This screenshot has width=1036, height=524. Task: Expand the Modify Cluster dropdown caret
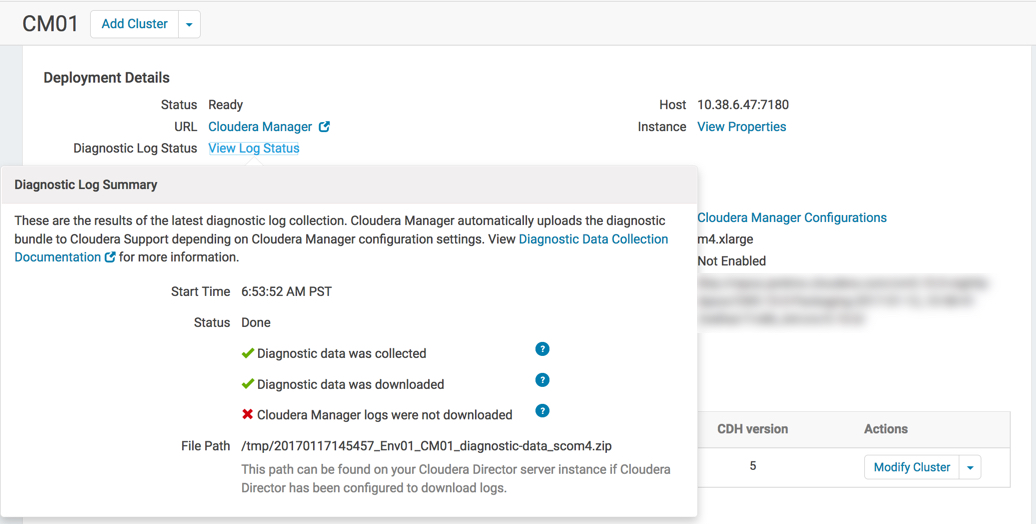coord(970,467)
